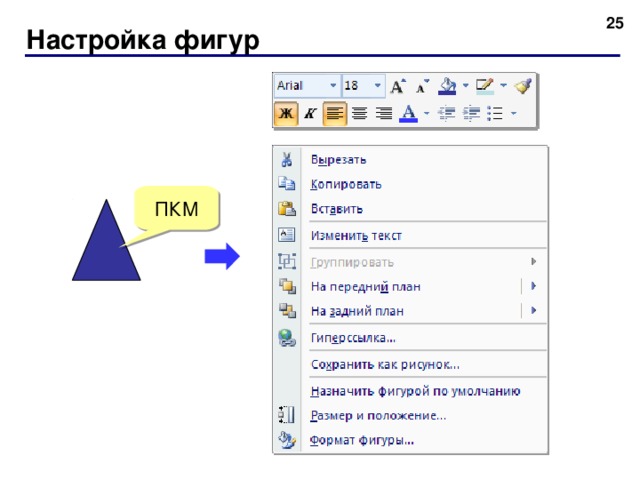Open bullets dropdown arrow
The image size is (640, 480).
coord(513,113)
